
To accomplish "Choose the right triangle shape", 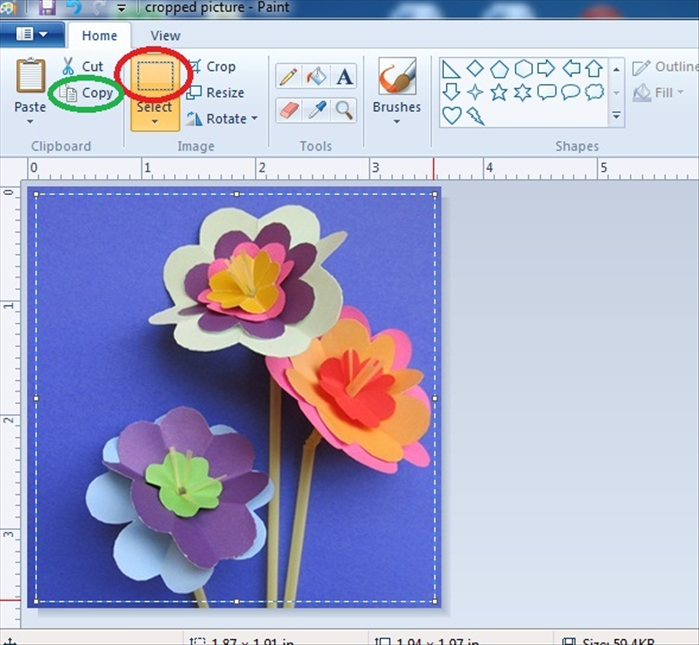I will point(451,70).
